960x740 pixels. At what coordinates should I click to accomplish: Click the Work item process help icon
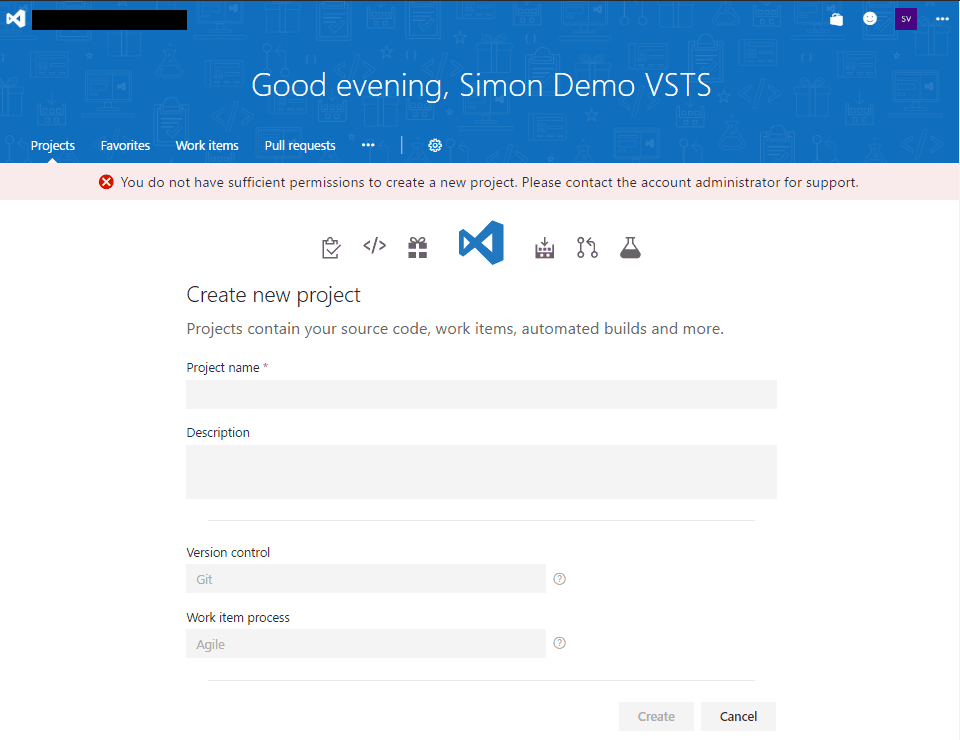pos(560,643)
